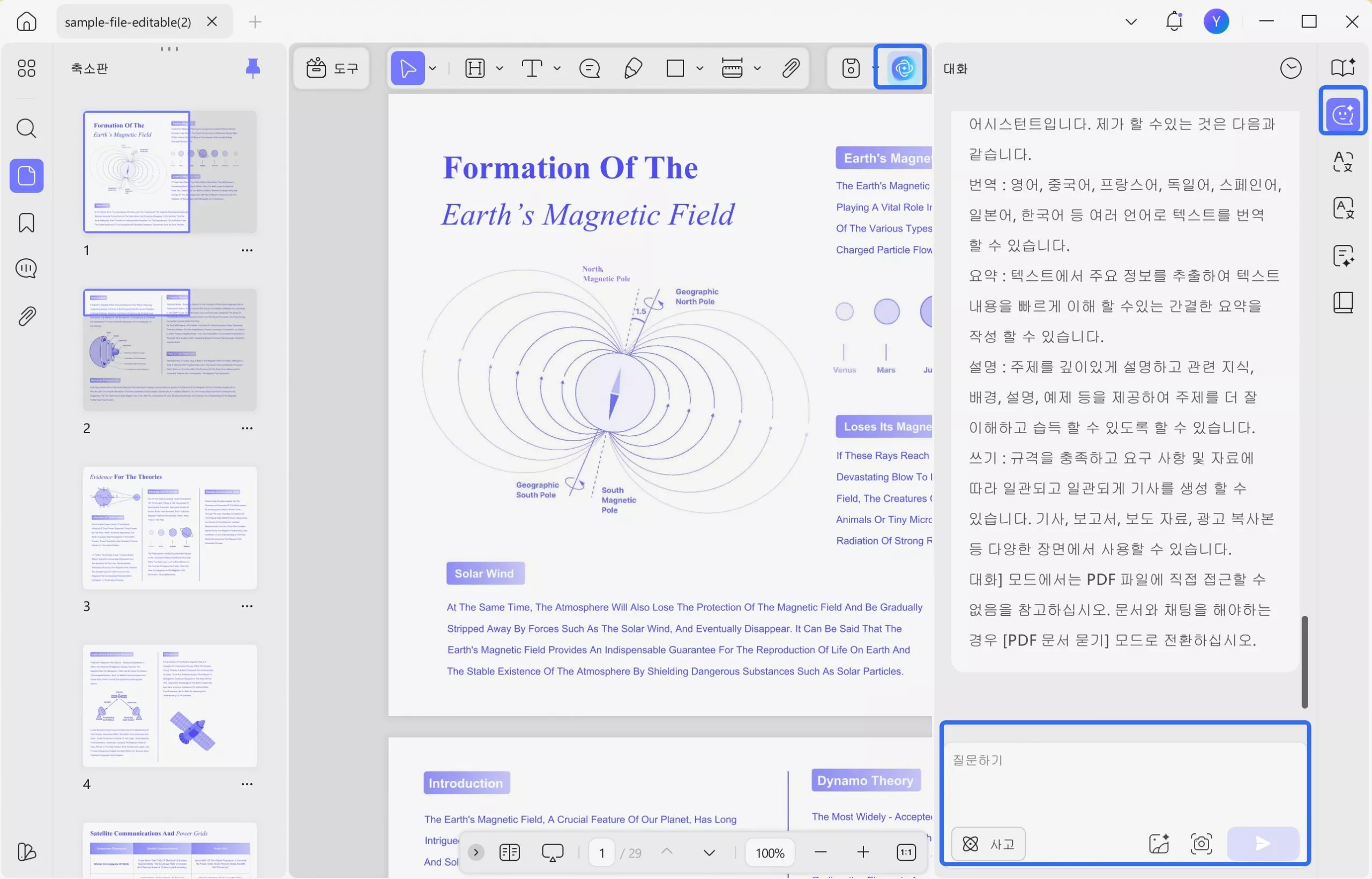The width and height of the screenshot is (1372, 879).
Task: Open the notifications bell
Action: click(x=1173, y=21)
